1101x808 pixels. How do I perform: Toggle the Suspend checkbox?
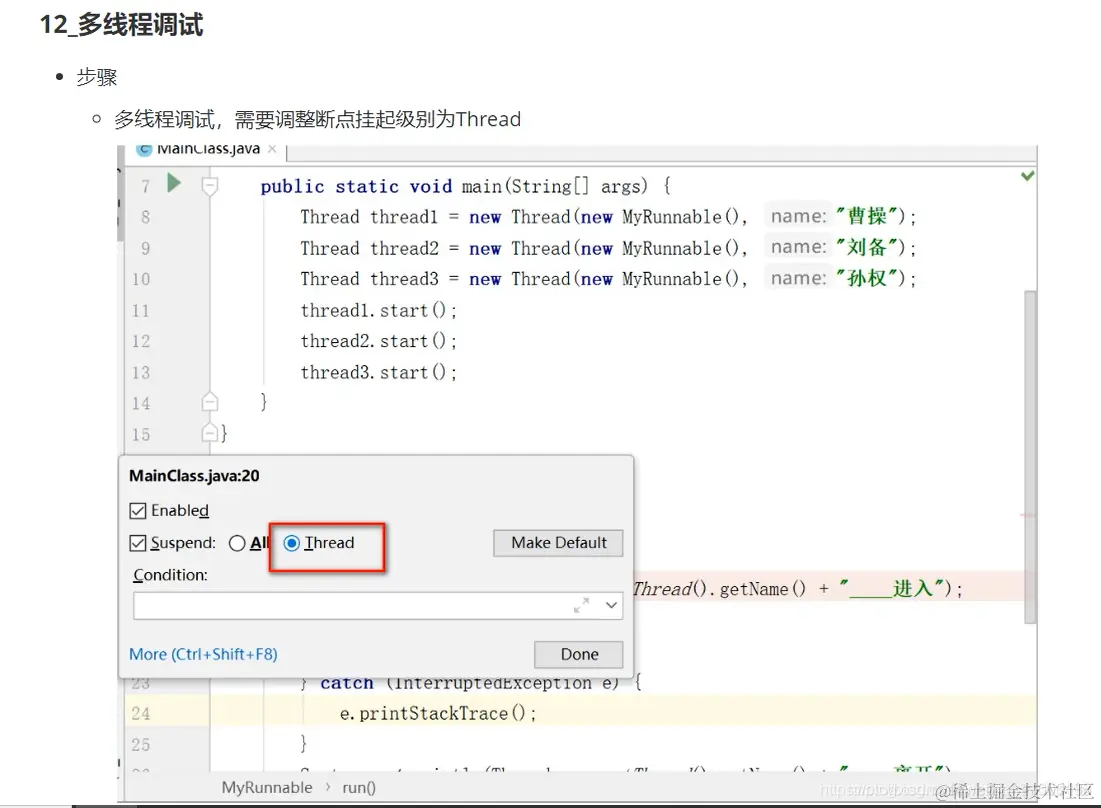point(138,543)
